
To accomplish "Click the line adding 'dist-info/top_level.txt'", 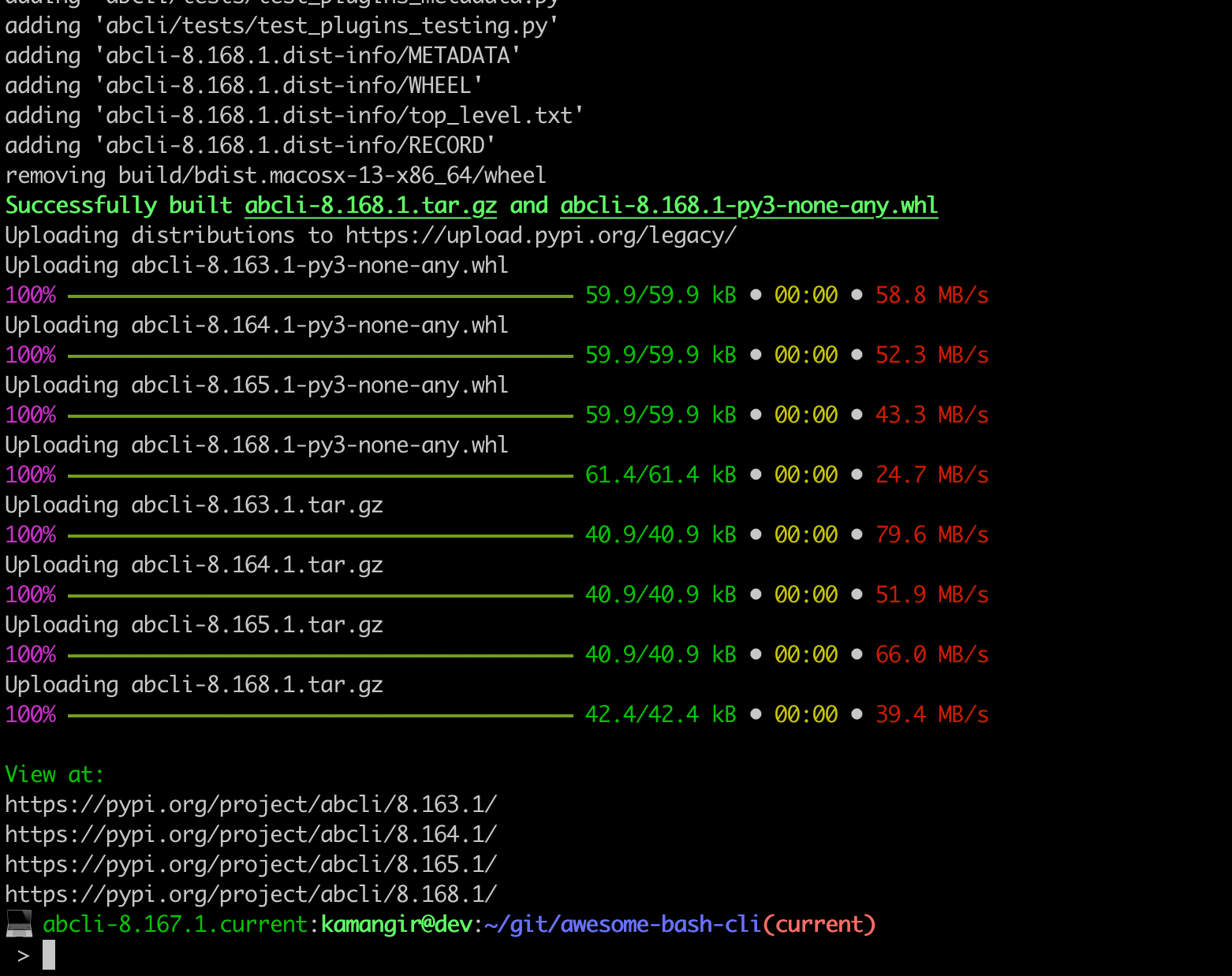I will (x=295, y=116).
